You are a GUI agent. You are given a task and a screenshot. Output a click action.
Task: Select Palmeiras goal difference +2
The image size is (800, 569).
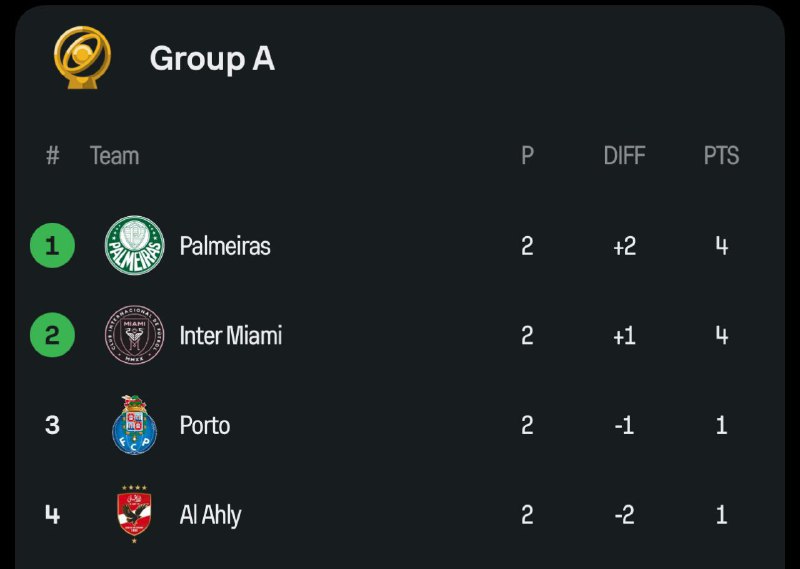[x=624, y=246]
